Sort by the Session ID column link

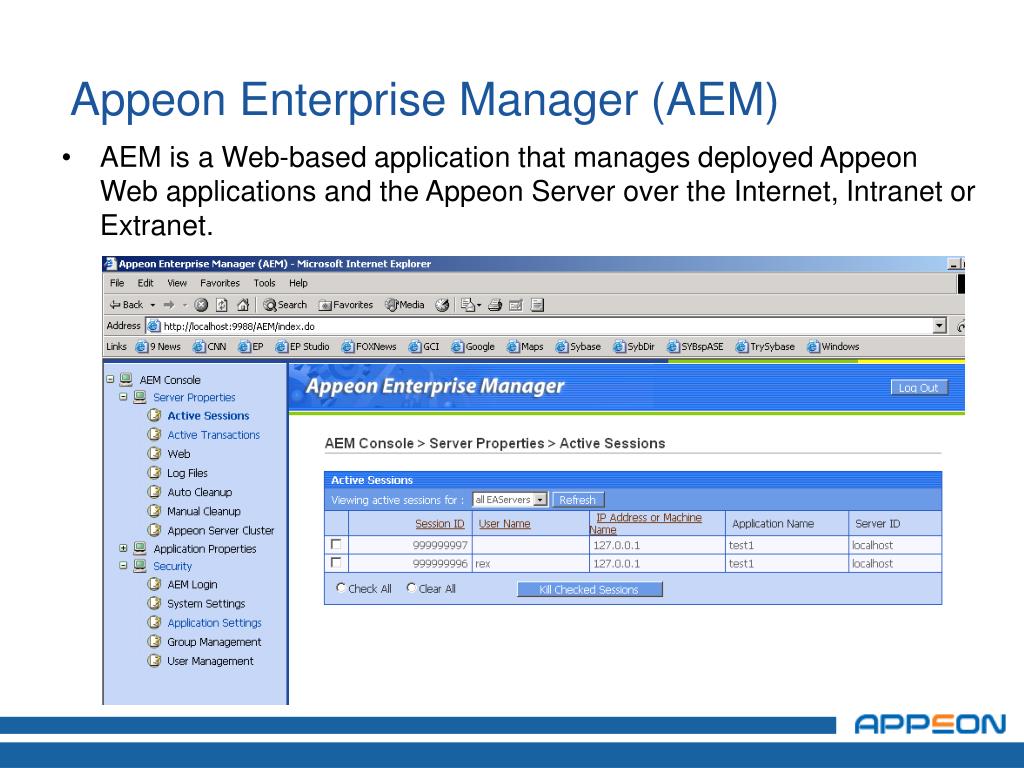tap(440, 524)
